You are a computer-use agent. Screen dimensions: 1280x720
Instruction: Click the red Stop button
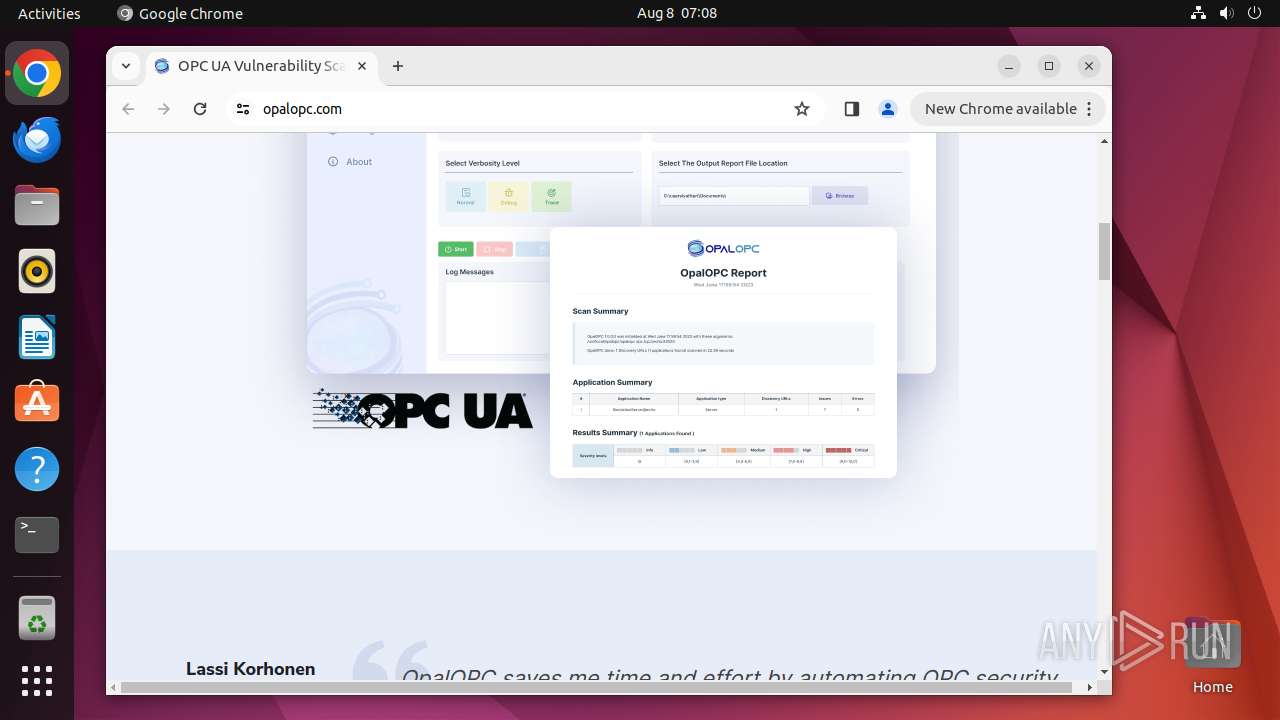(x=495, y=249)
